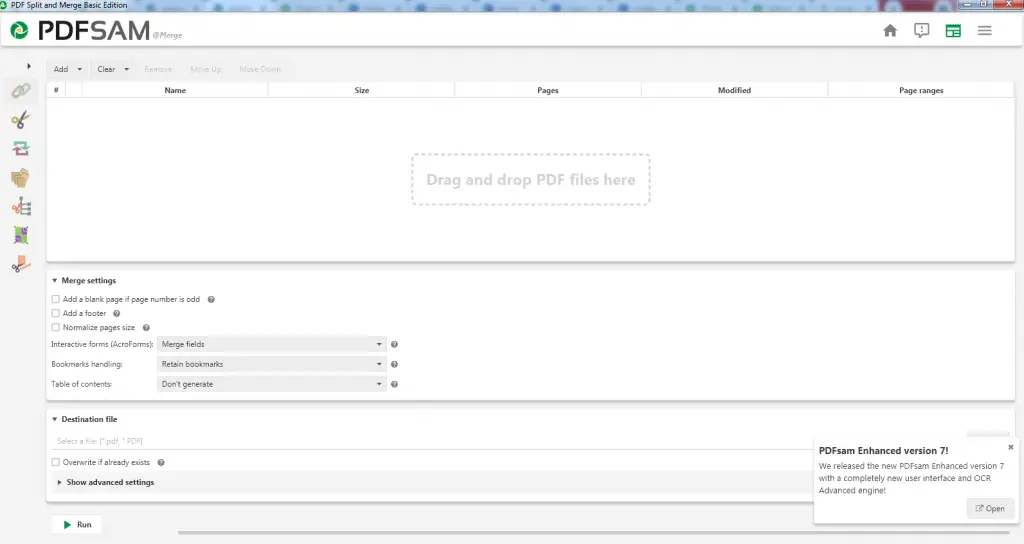Dismiss the PDFsam Enhanced version notification

click(x=1010, y=447)
